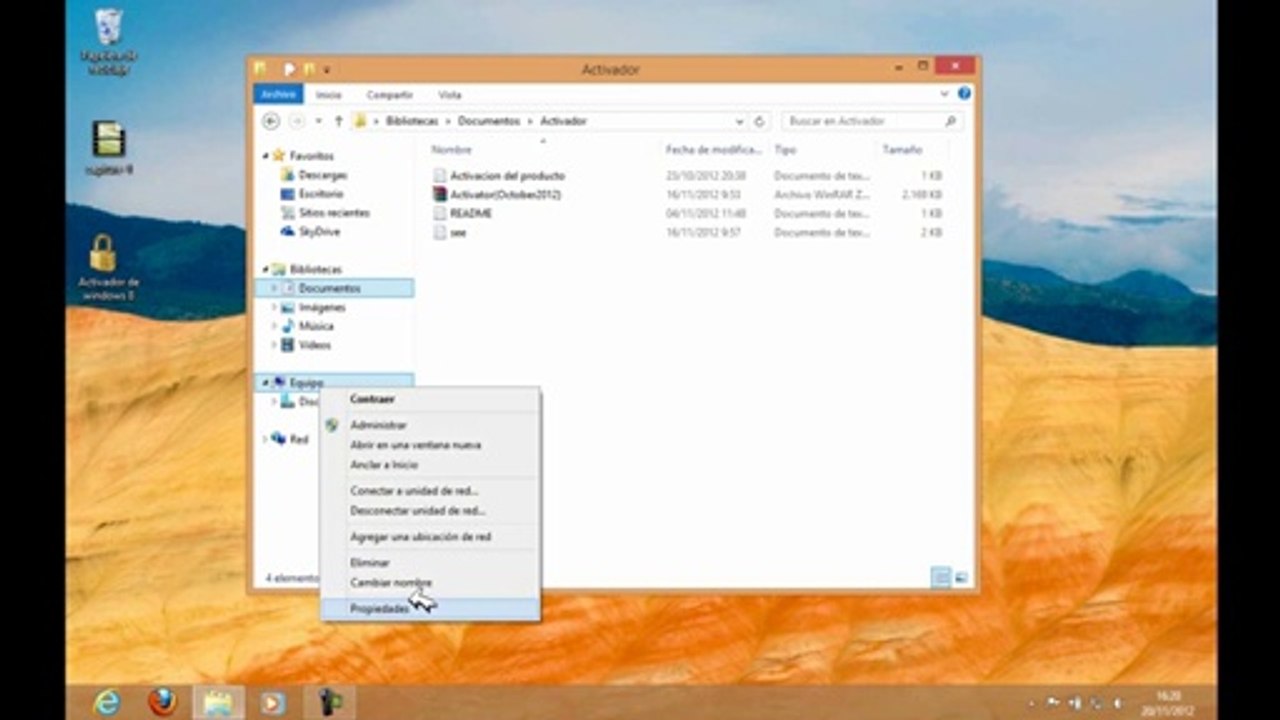Expand the Red network node
The height and width of the screenshot is (720, 1280).
click(x=265, y=439)
